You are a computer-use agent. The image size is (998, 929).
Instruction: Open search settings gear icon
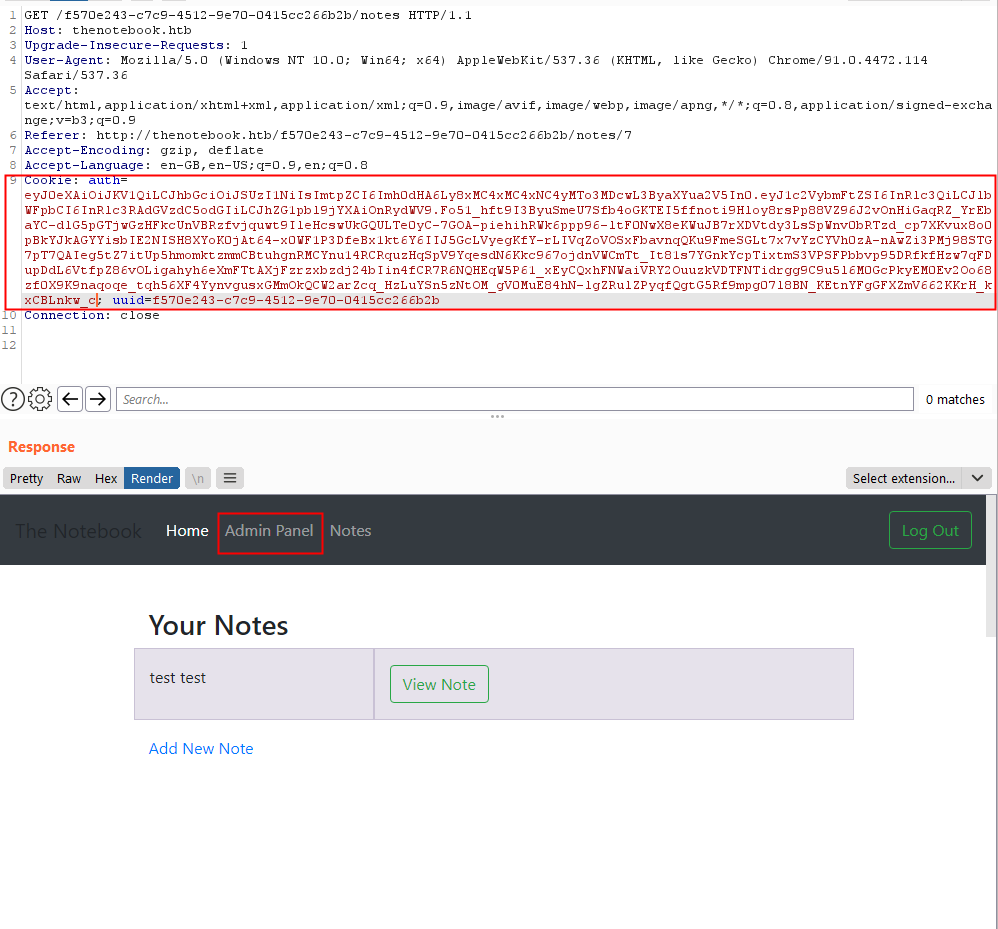(x=40, y=399)
